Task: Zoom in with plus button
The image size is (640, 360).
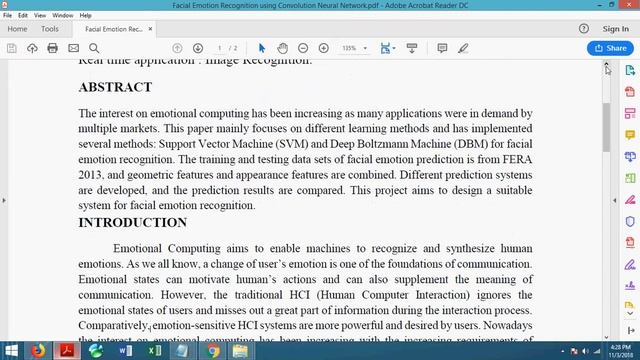Action: point(324,48)
